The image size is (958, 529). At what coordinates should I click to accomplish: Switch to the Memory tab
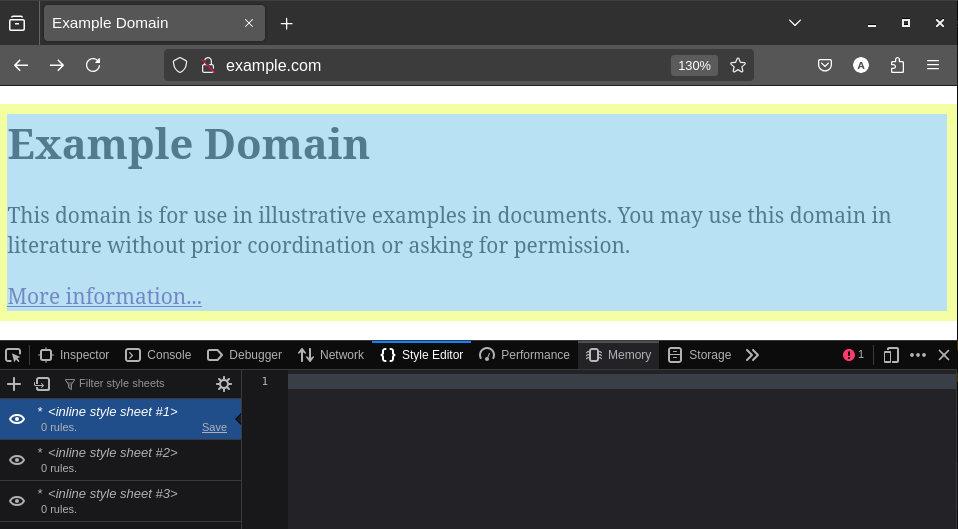pyautogui.click(x=618, y=355)
